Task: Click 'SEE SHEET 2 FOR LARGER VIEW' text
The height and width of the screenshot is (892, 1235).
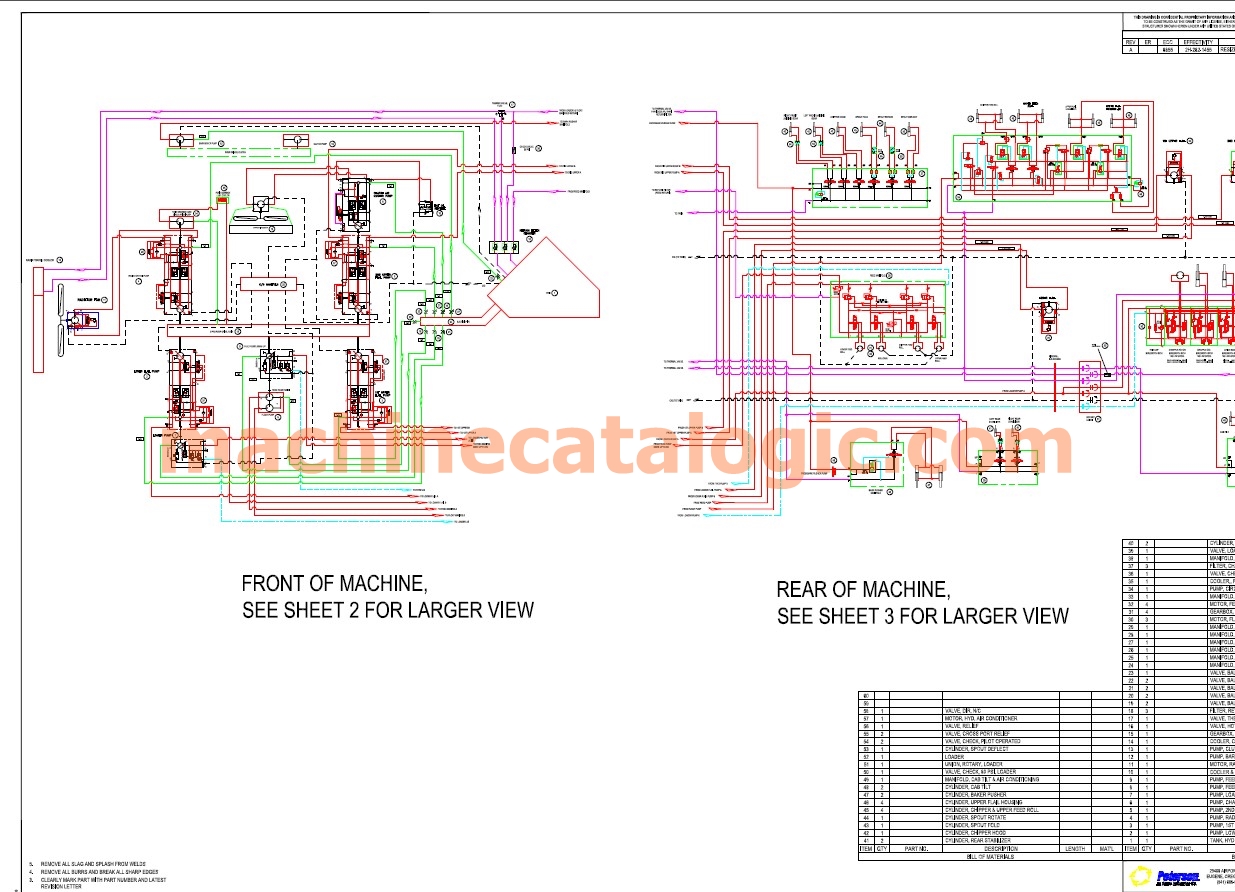Action: pos(388,610)
